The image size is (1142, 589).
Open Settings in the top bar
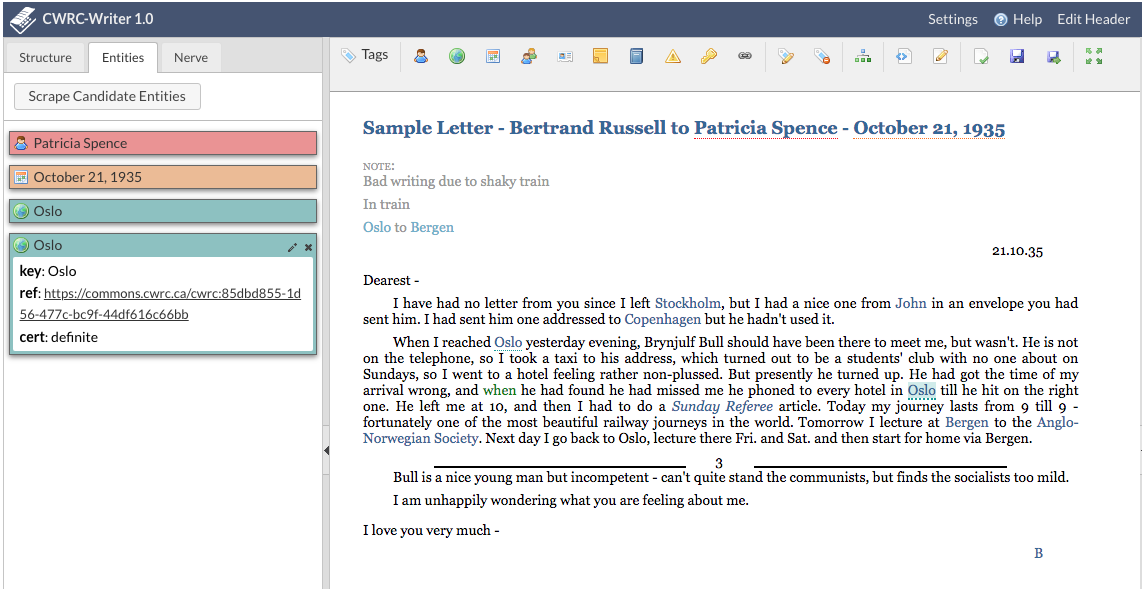(953, 20)
